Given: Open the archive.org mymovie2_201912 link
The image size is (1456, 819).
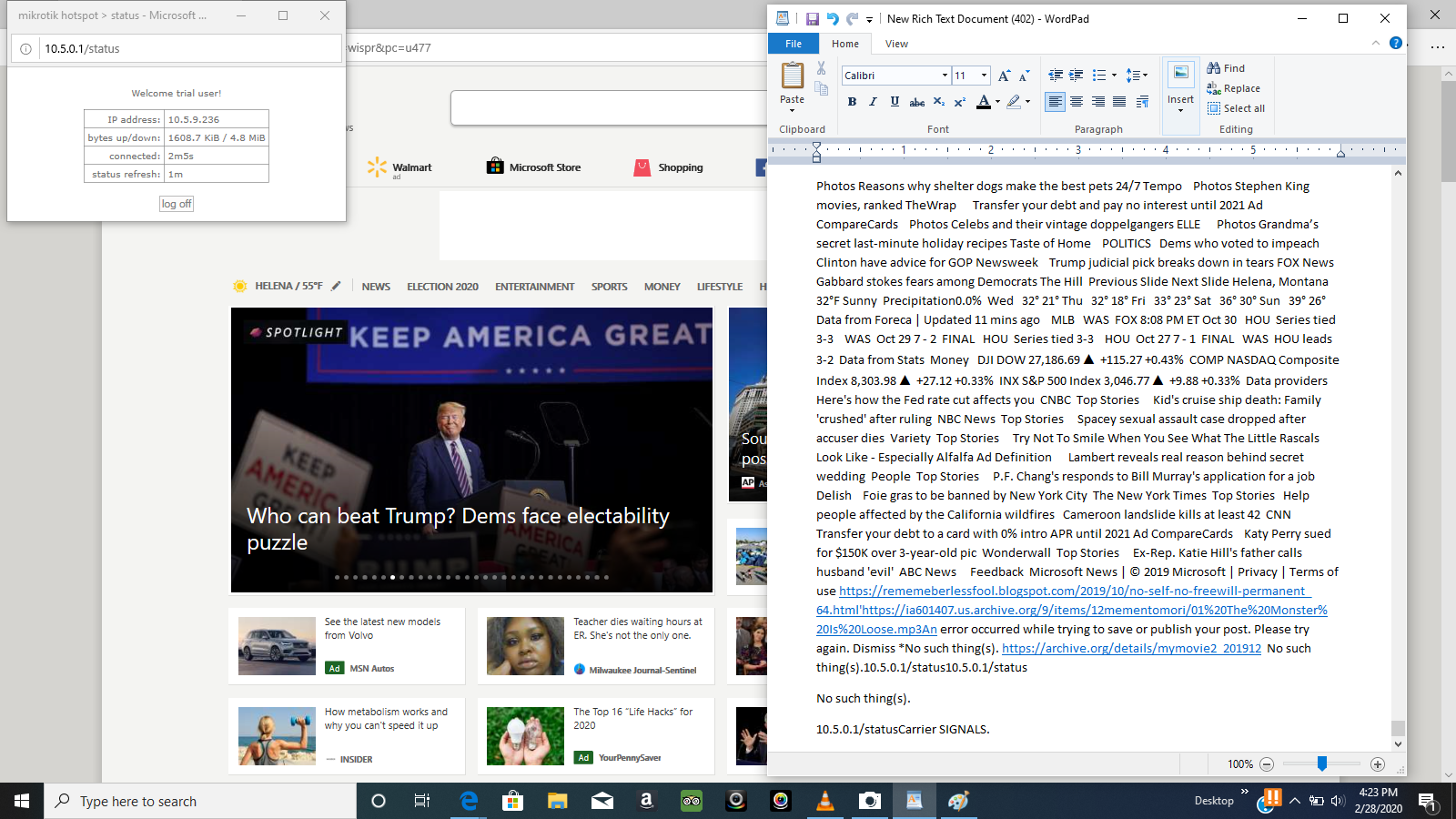Looking at the screenshot, I should (1131, 648).
